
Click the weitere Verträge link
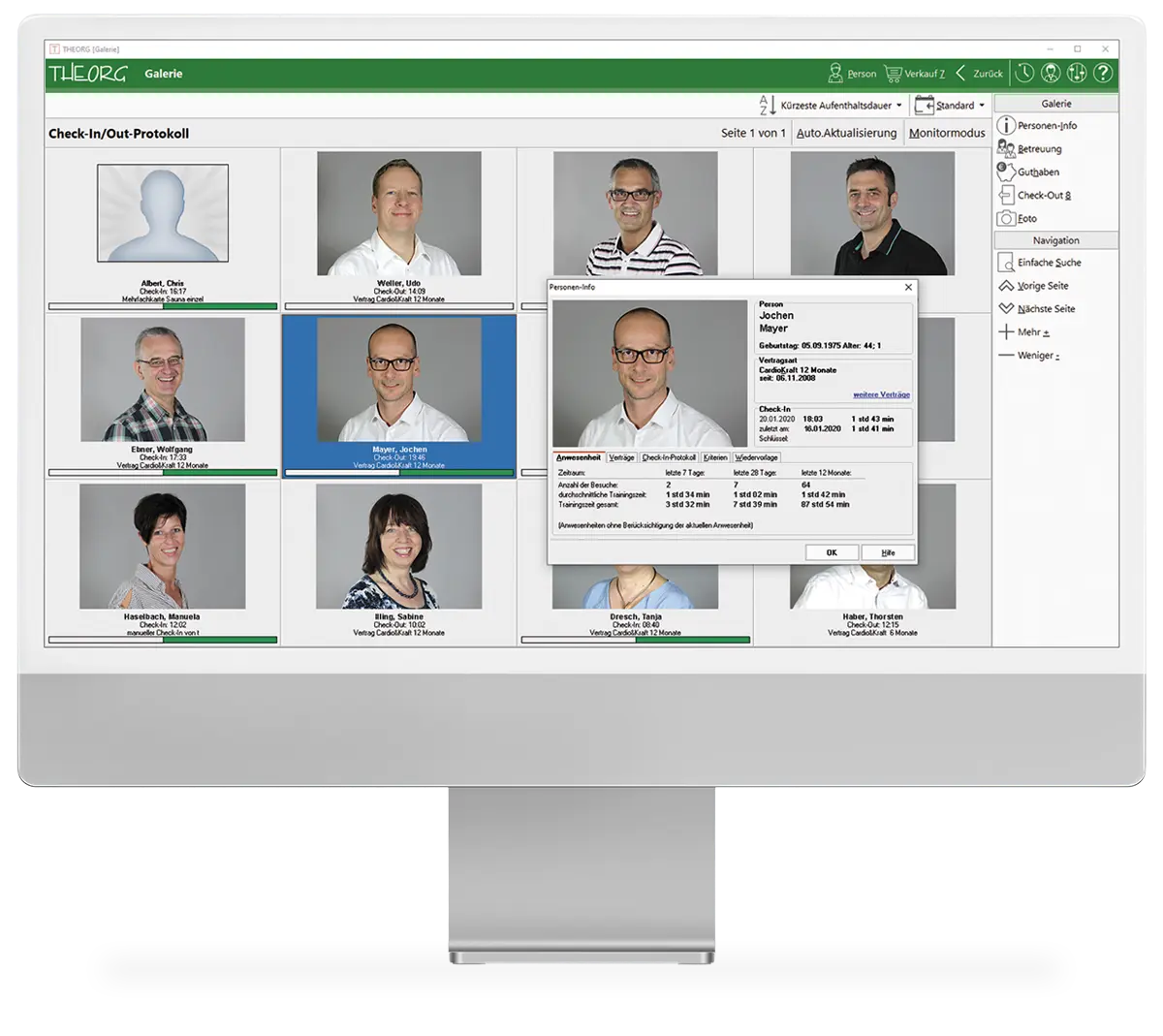881,394
